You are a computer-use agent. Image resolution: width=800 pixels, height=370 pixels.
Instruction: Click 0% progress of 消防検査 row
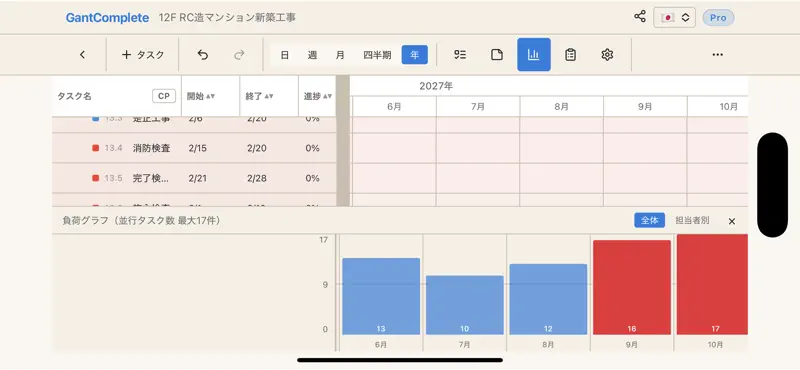point(312,148)
